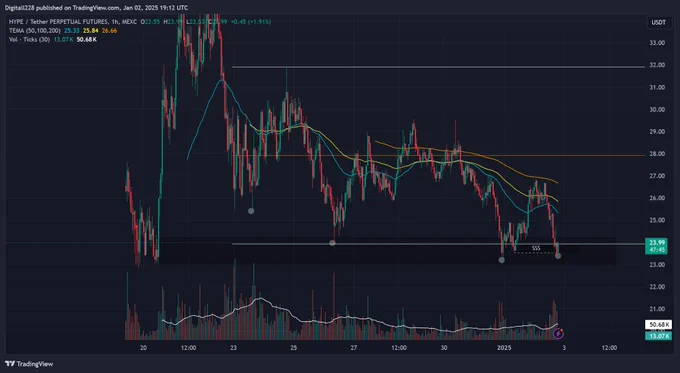Click the 20 date label on time axis

point(144,348)
